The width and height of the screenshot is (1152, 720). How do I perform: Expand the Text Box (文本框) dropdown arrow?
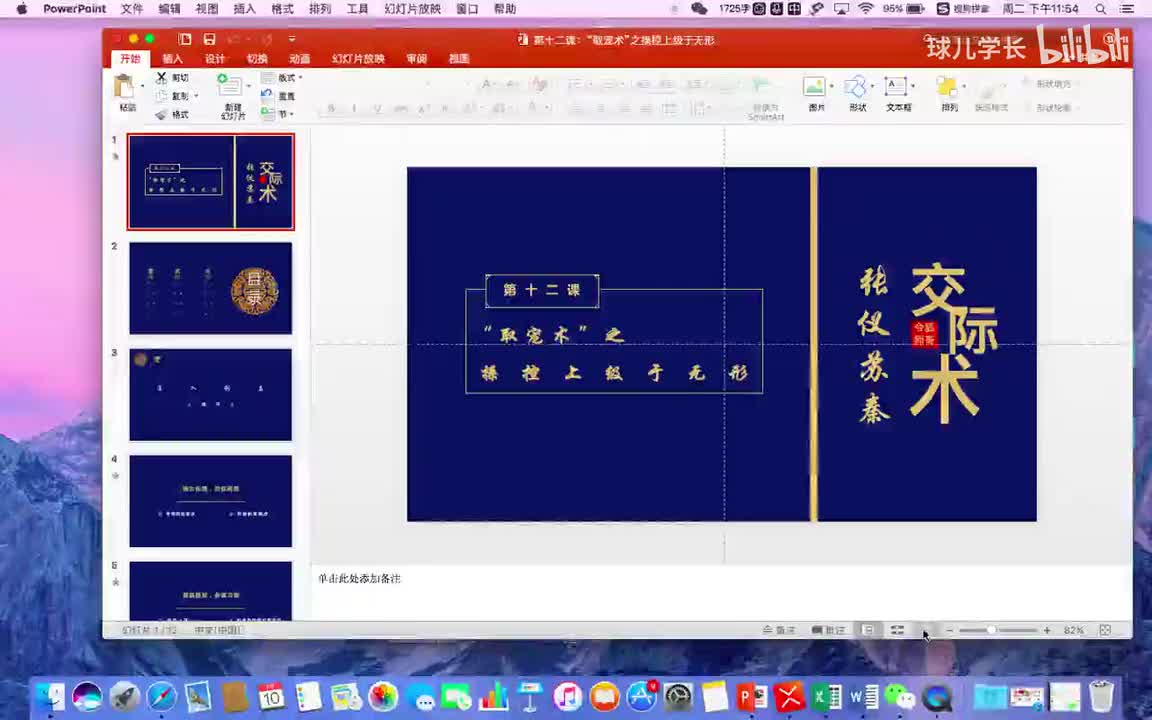(912, 86)
